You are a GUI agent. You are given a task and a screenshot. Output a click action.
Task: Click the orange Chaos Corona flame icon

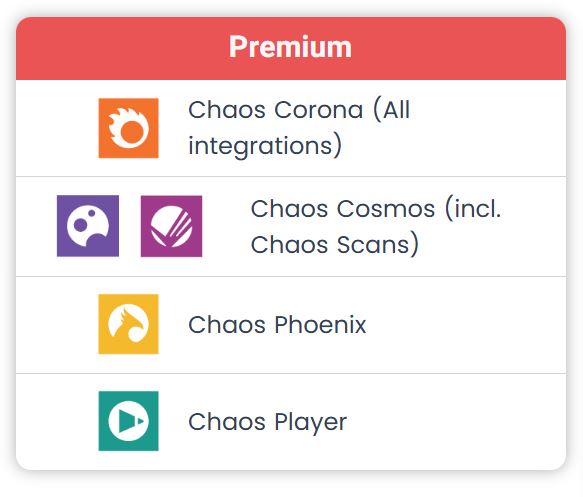[x=128, y=128]
